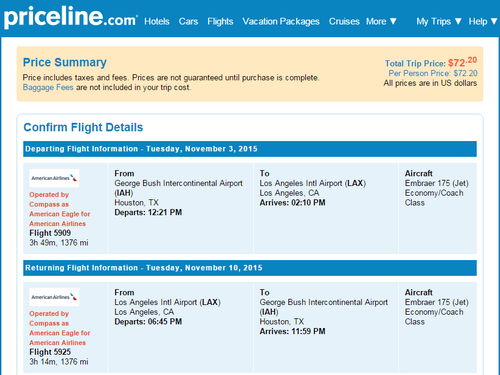Open Vacation Packages page

(x=281, y=21)
